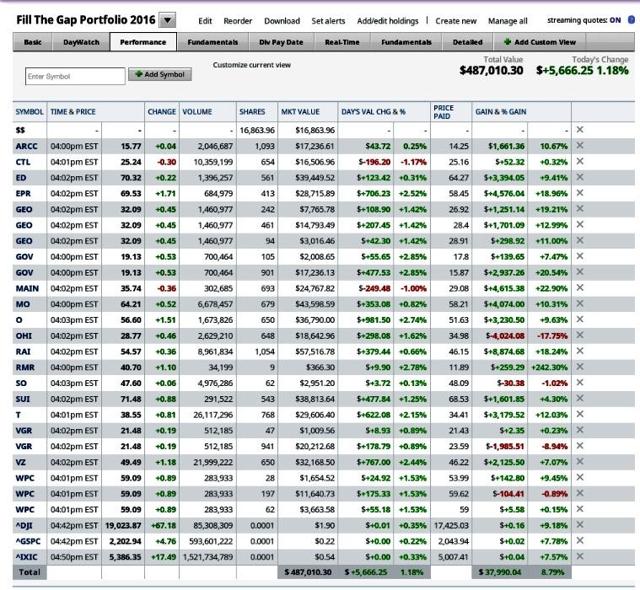Open the RAI symbol link

(23, 352)
